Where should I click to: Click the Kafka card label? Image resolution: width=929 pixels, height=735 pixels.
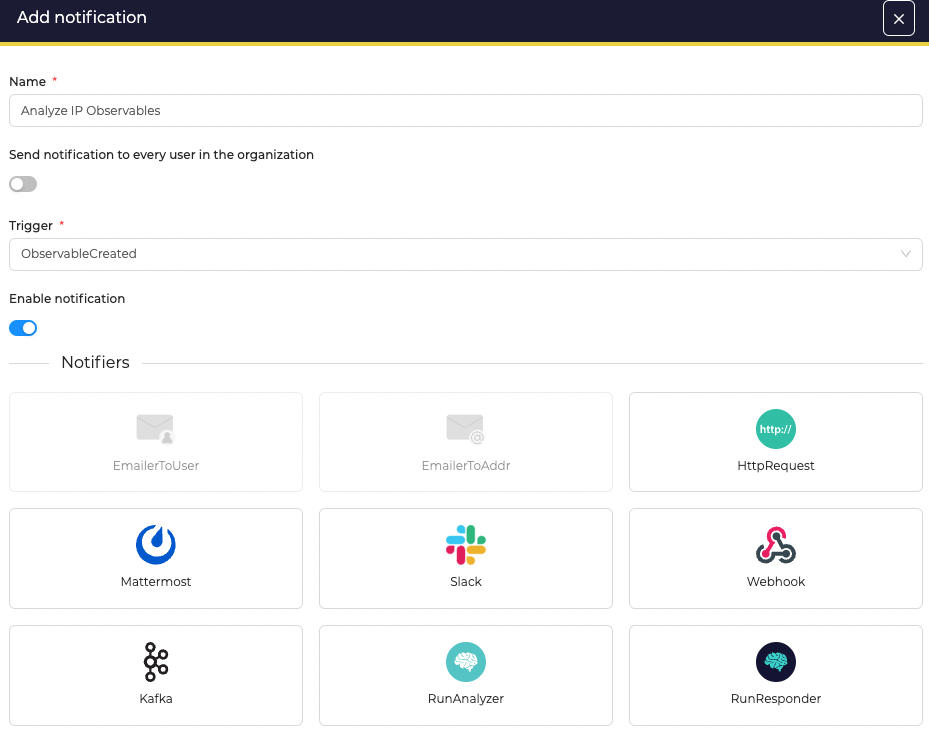tap(156, 699)
